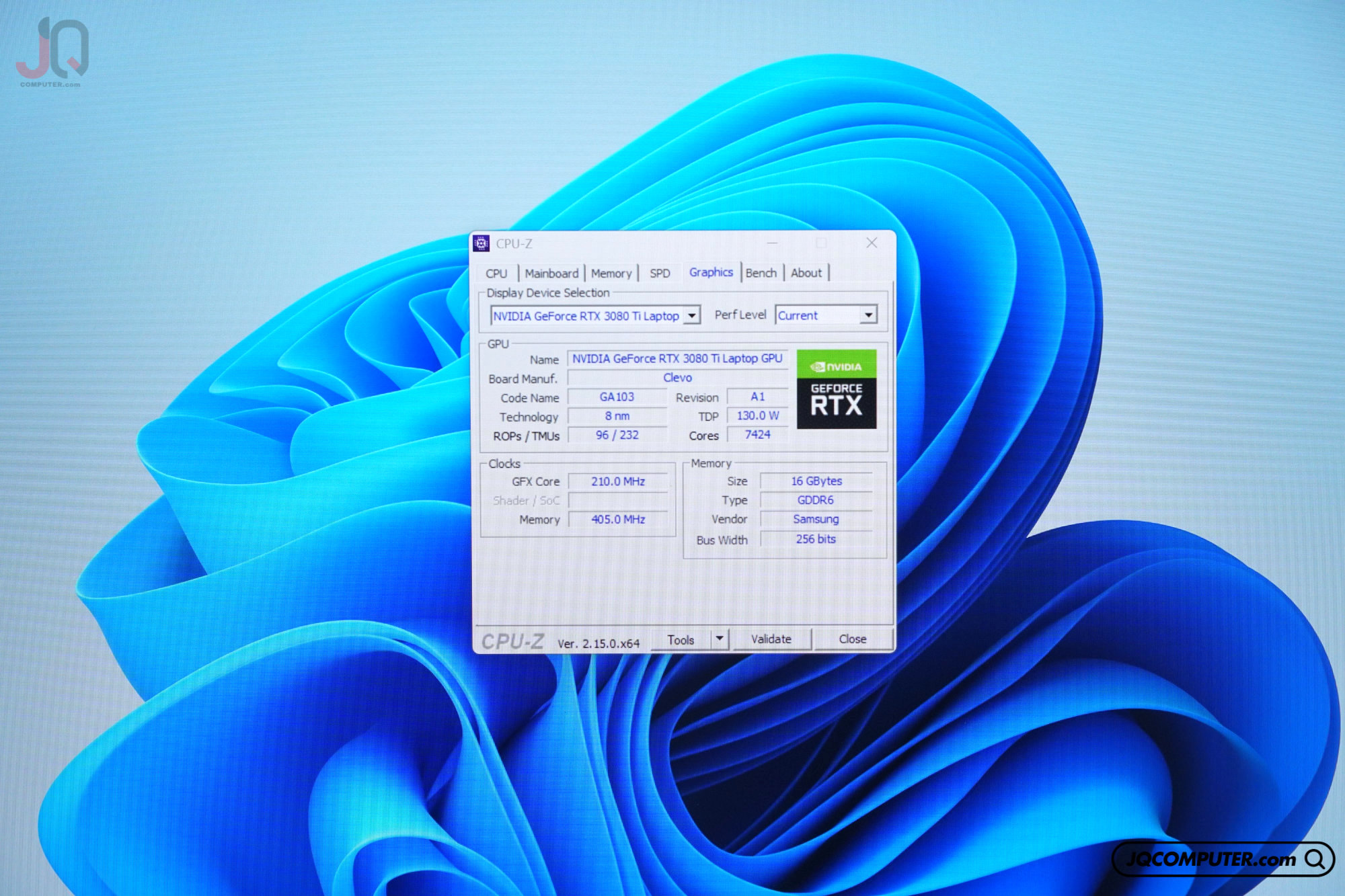Click the version text Ver. 2.15.0.x64
1345x896 pixels.
tap(599, 643)
